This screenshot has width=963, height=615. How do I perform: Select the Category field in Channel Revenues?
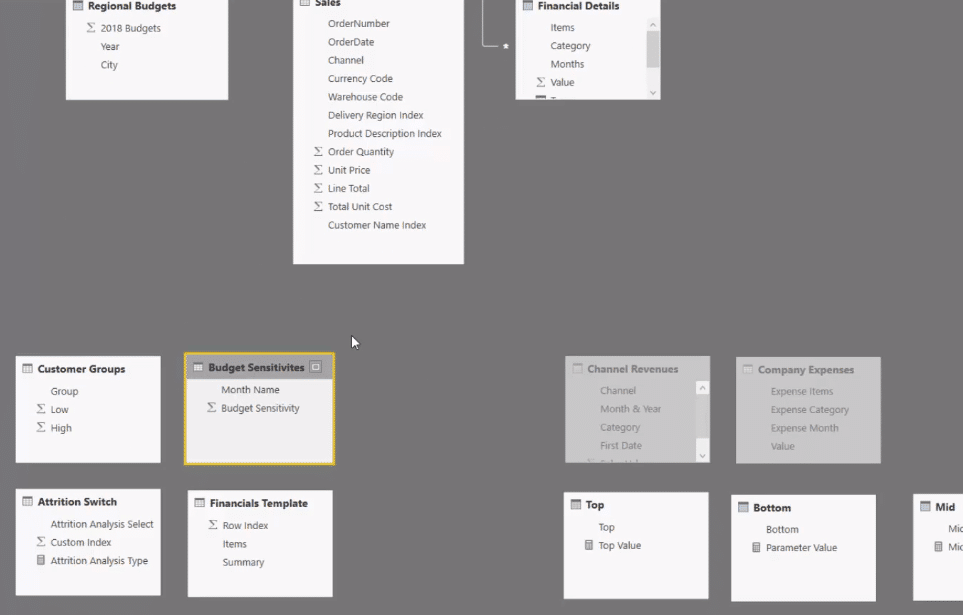[620, 427]
